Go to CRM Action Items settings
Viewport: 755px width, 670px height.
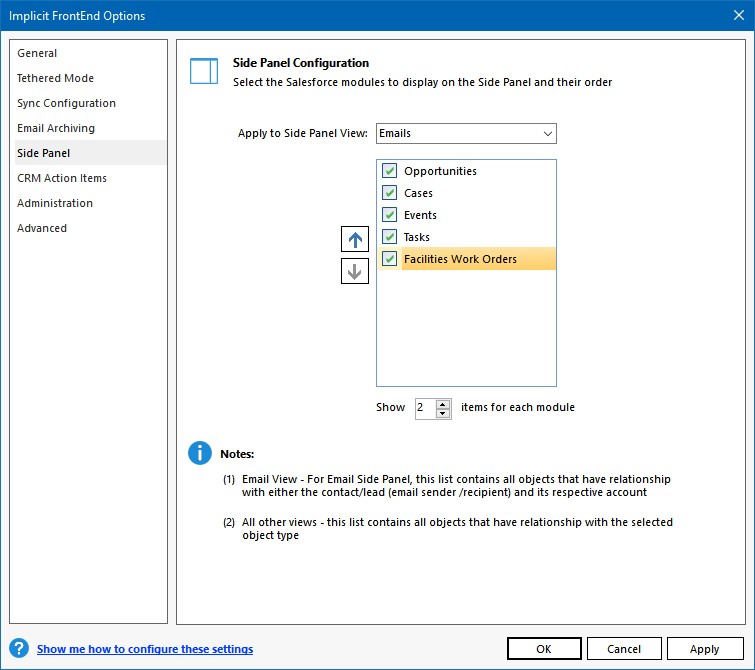(62, 178)
